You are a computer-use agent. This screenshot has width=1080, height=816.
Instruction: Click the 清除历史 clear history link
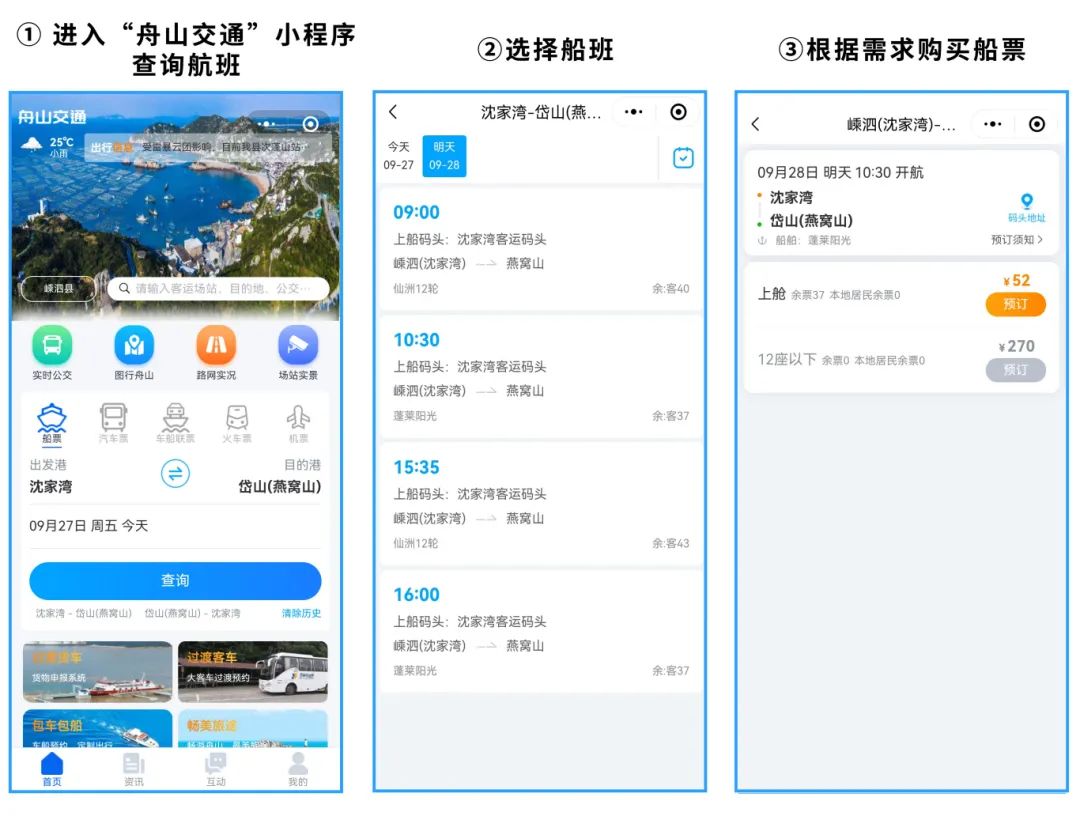[x=301, y=613]
